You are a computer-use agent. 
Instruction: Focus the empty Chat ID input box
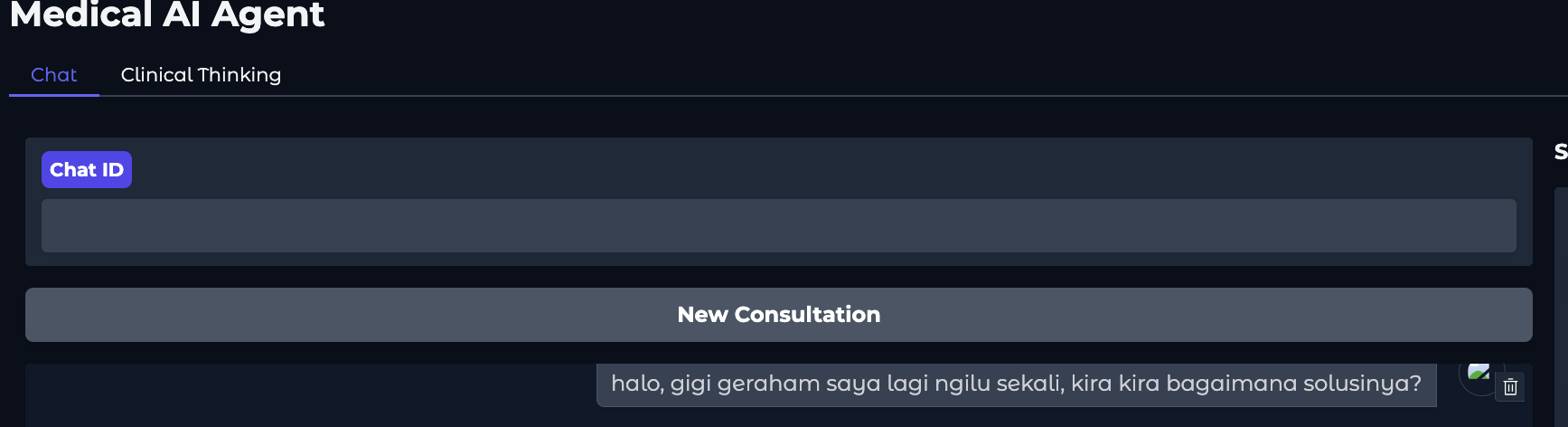click(x=778, y=226)
